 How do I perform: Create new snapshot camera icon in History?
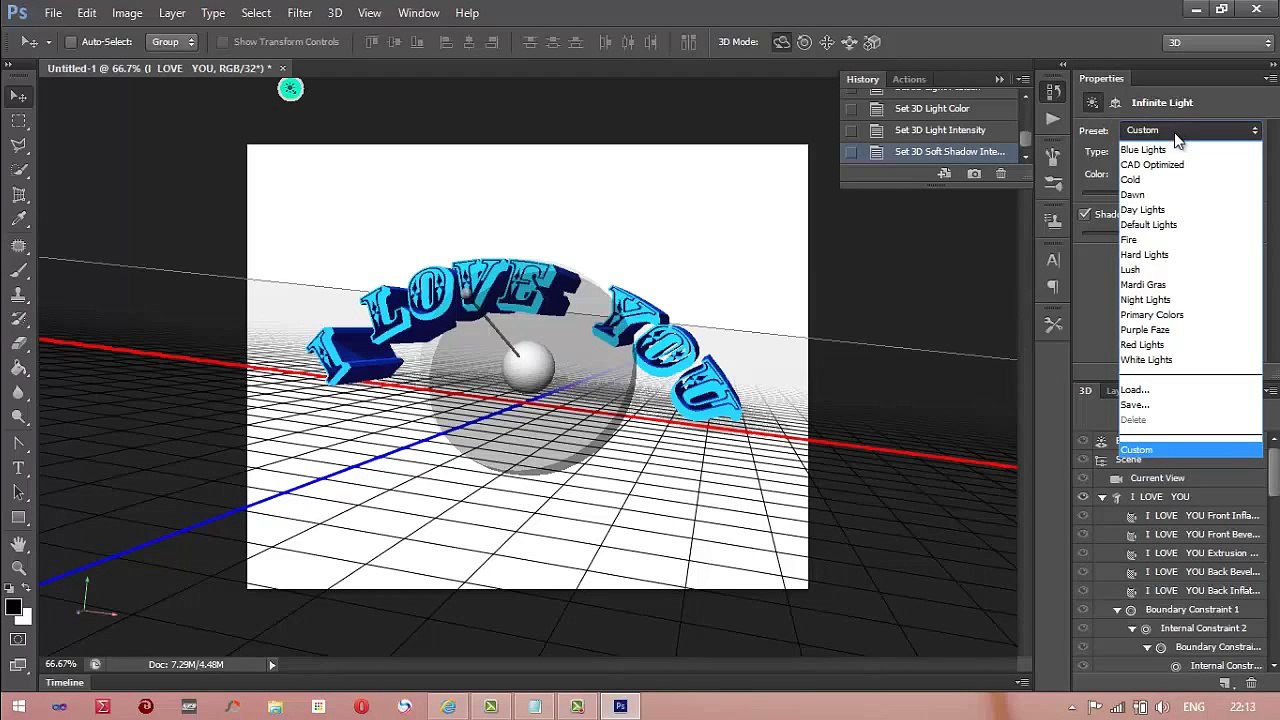(x=974, y=174)
